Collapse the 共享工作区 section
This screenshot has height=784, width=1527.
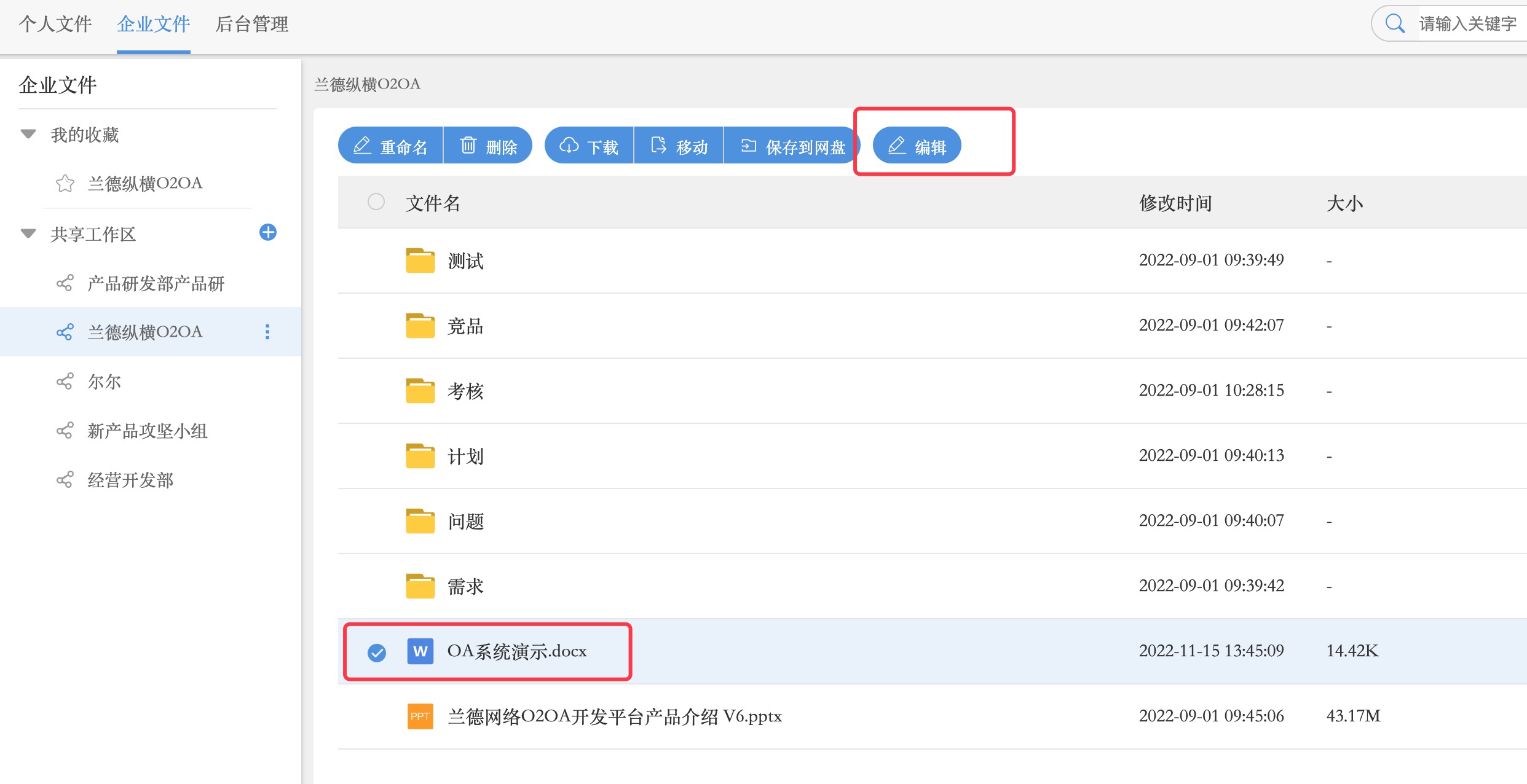pyautogui.click(x=28, y=233)
